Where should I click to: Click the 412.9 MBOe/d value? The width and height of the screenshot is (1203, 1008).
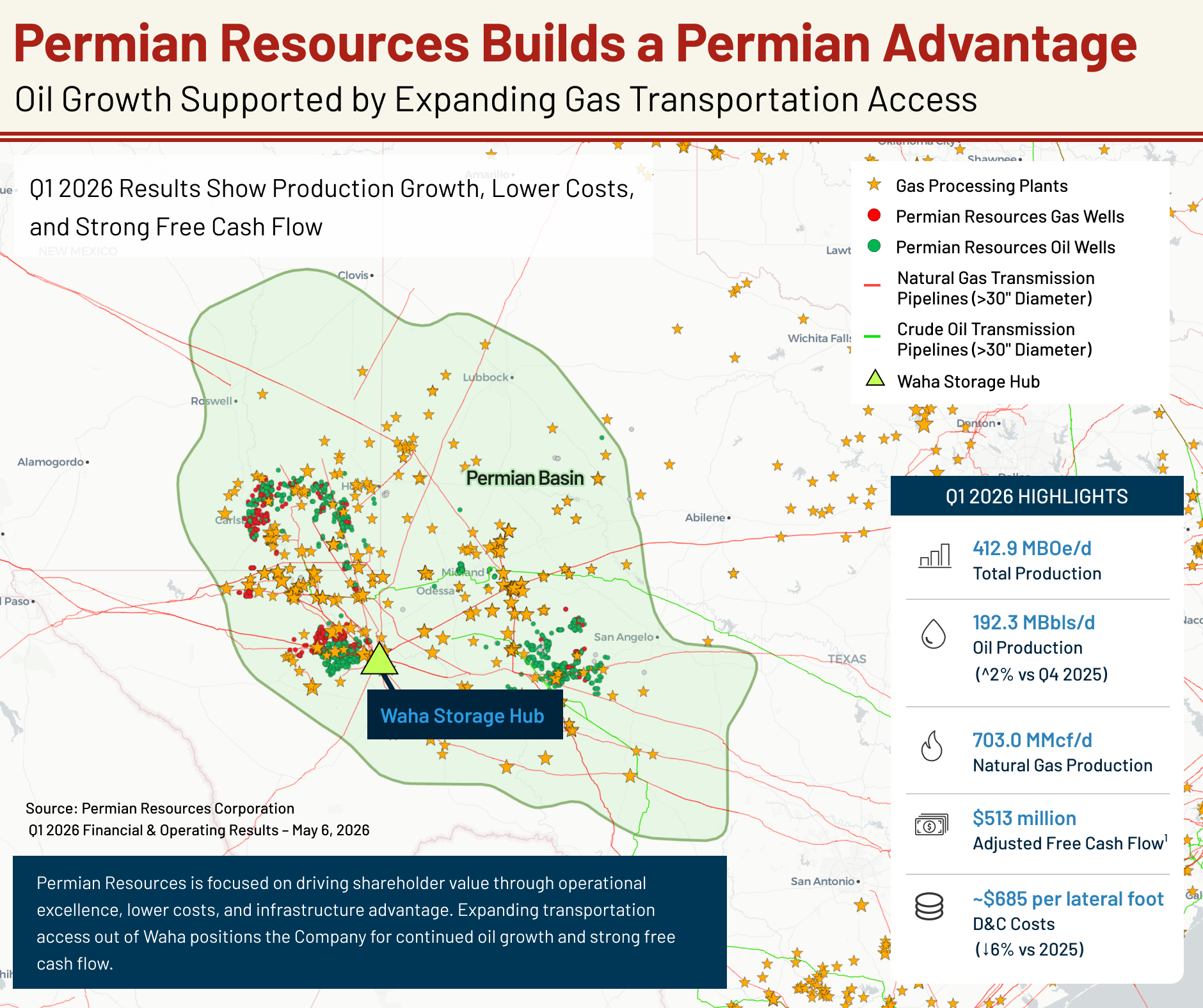(x=1032, y=548)
